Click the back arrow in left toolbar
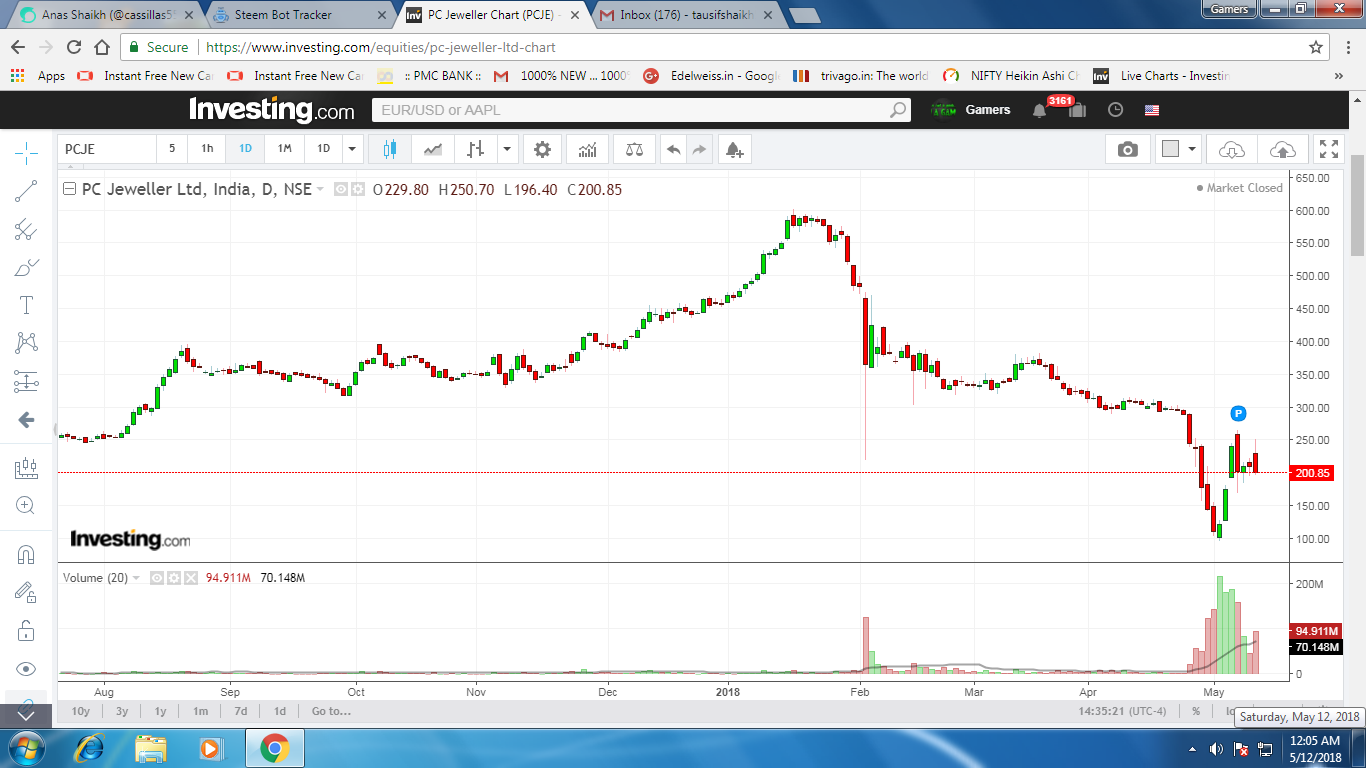This screenshot has width=1366, height=768. [x=26, y=420]
